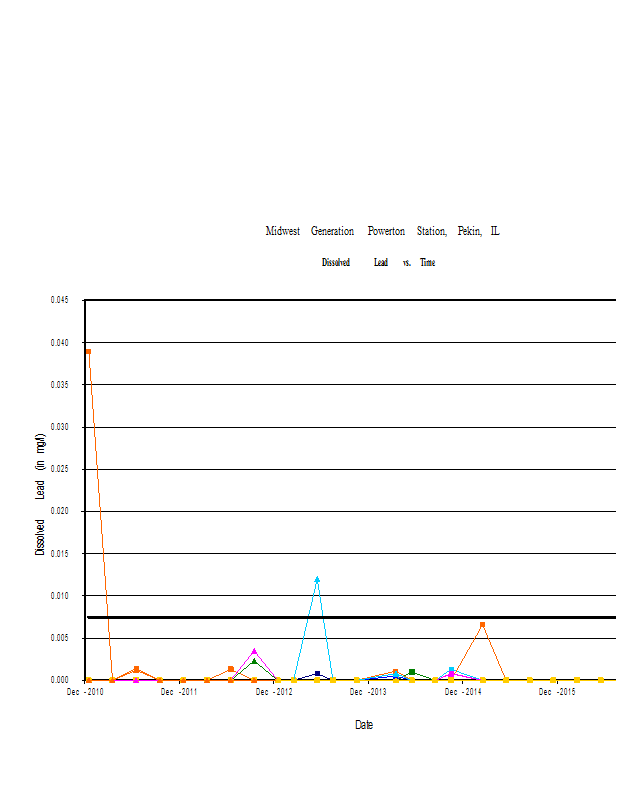Select the X-axis title Date
Screen dimensions: 618x800
(x=364, y=725)
